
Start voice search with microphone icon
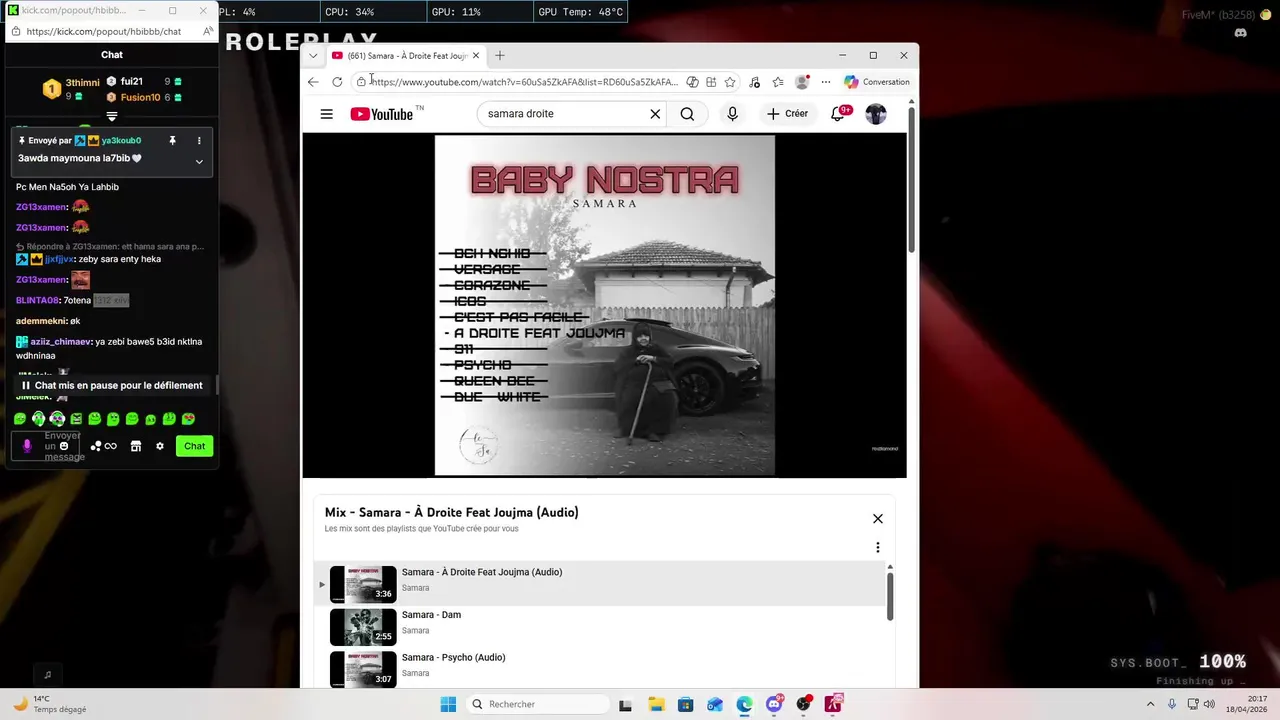point(732,114)
